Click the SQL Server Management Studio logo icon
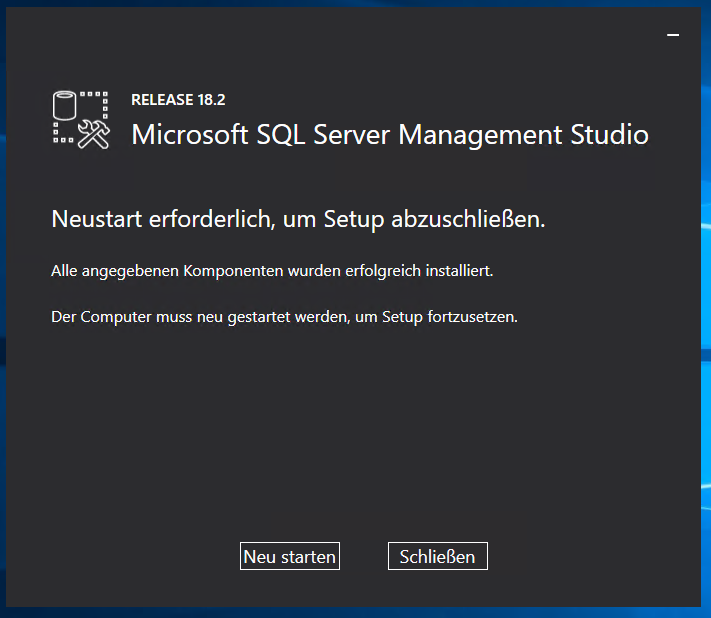 81,120
